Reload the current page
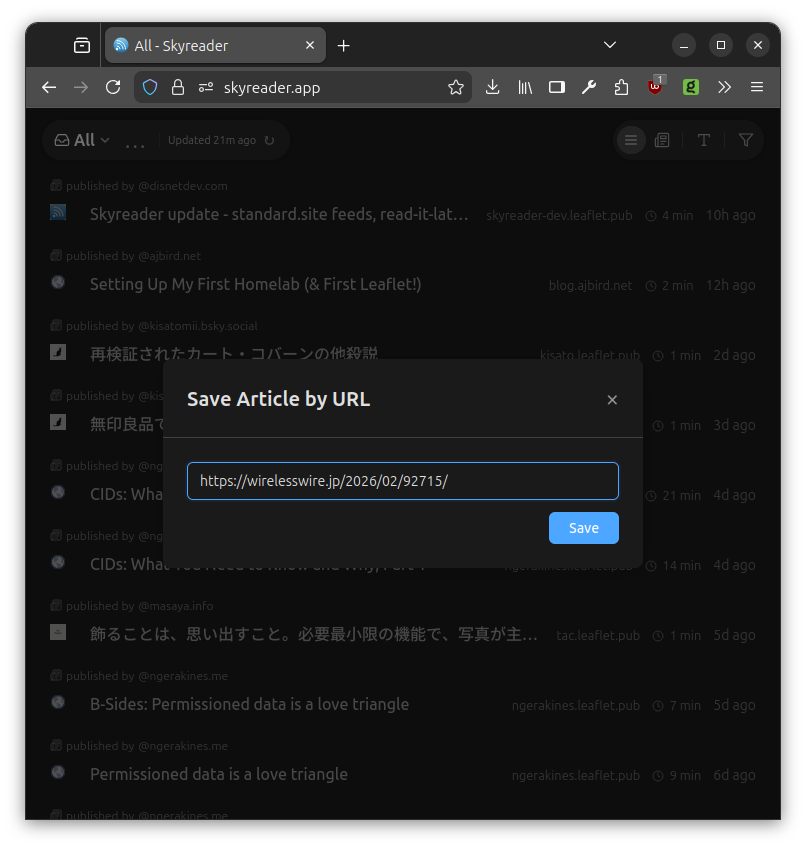Viewport: 806px width, 848px height. click(x=113, y=87)
